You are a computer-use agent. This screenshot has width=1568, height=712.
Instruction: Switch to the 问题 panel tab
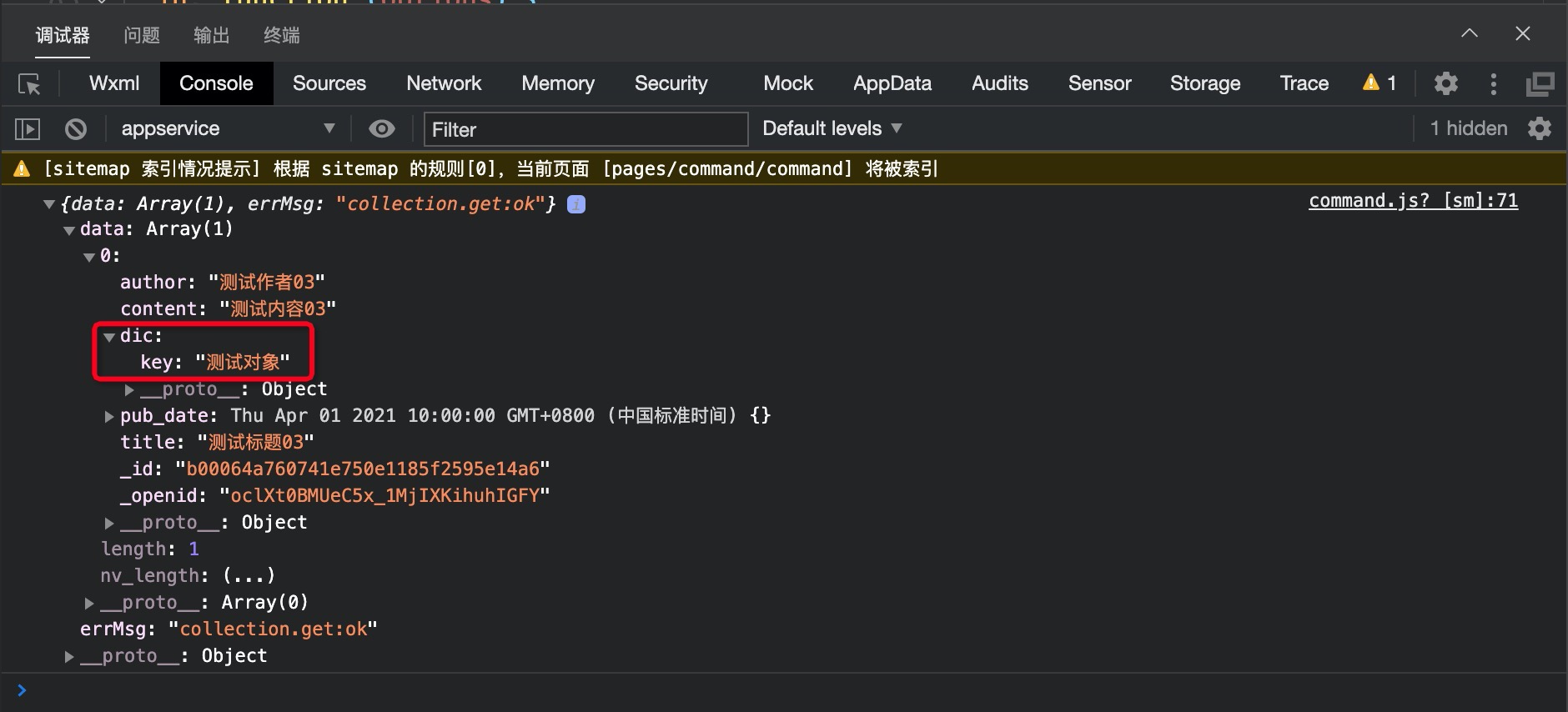click(x=142, y=35)
